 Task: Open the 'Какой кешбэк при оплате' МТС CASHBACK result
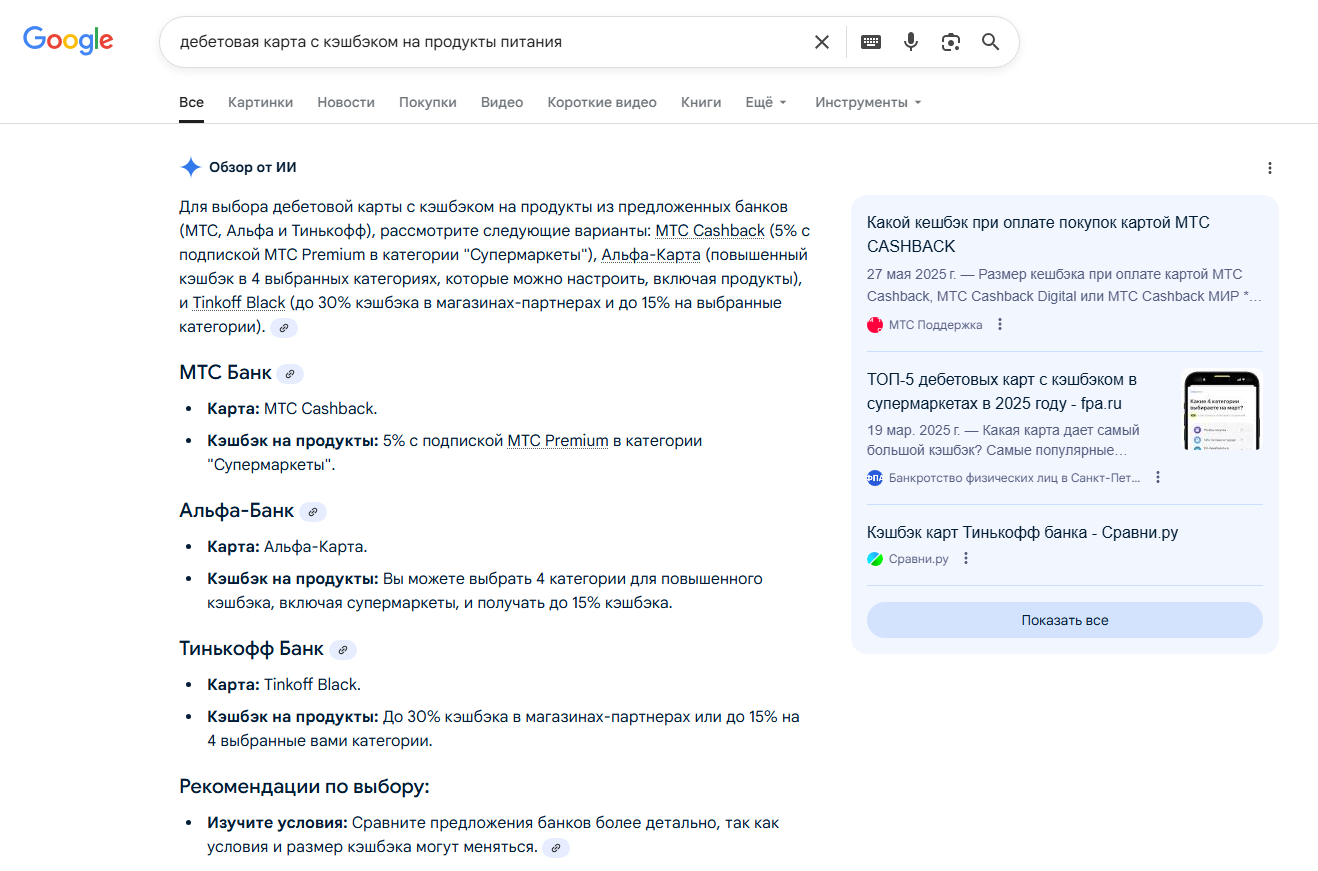click(x=1038, y=234)
